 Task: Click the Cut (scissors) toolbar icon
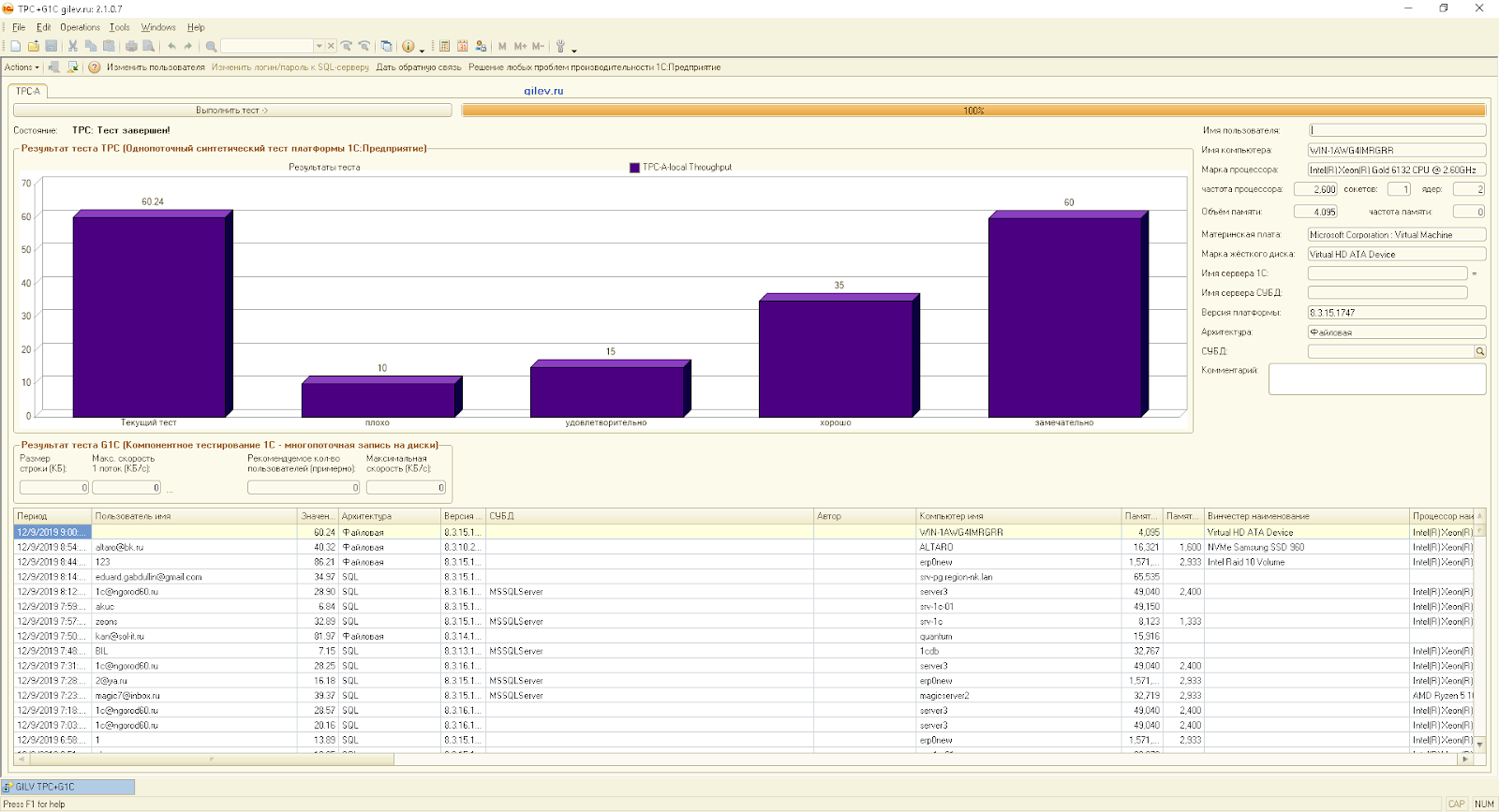coord(73,46)
